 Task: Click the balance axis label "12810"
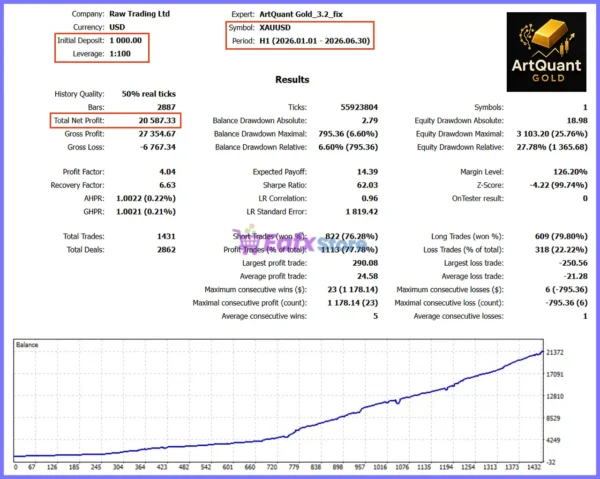coord(555,396)
